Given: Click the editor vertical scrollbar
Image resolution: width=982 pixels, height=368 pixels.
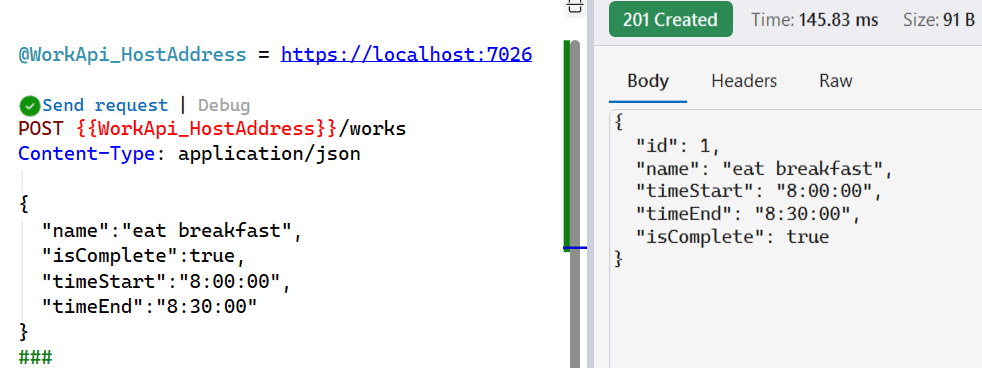Looking at the screenshot, I should 575,204.
